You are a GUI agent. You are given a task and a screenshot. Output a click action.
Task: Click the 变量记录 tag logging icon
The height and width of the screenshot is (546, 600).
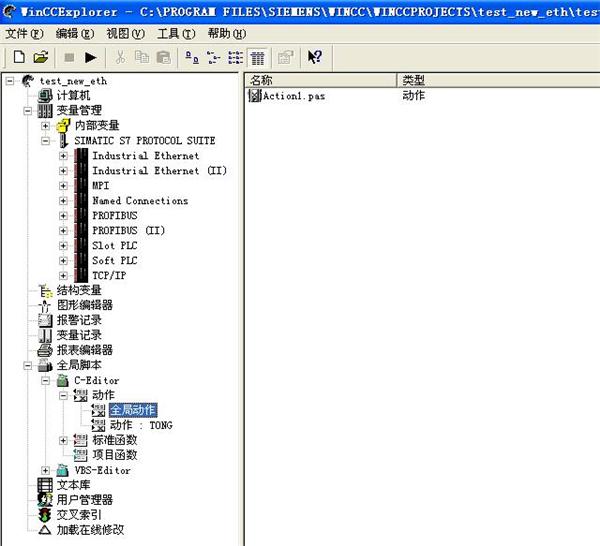tap(45, 336)
